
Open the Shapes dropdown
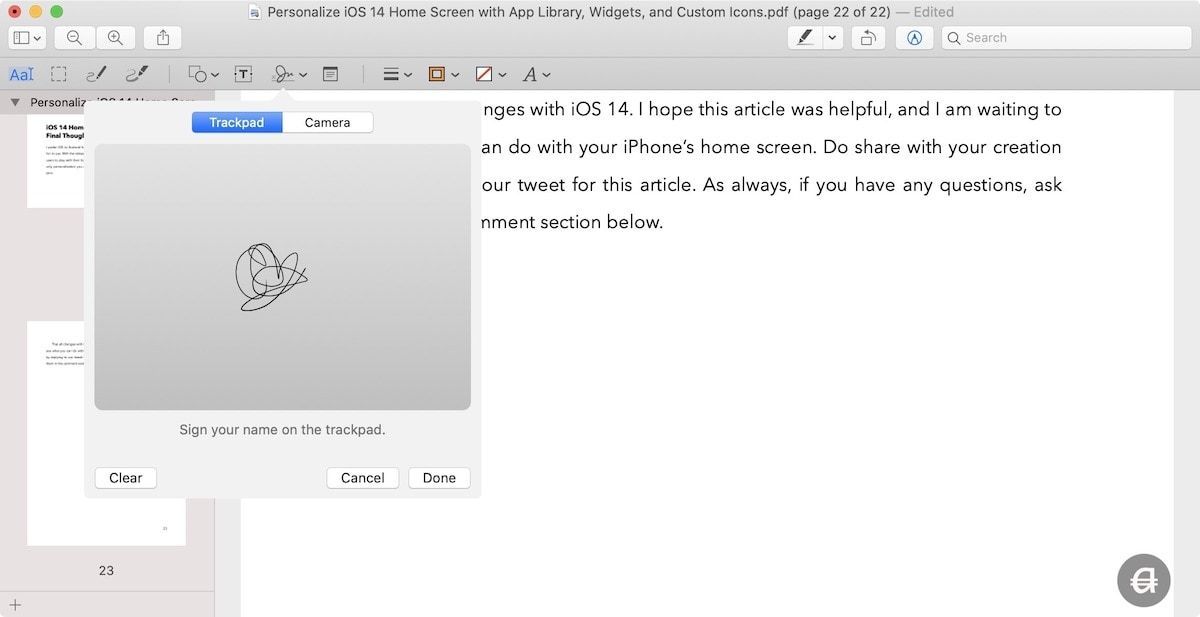(x=204, y=74)
